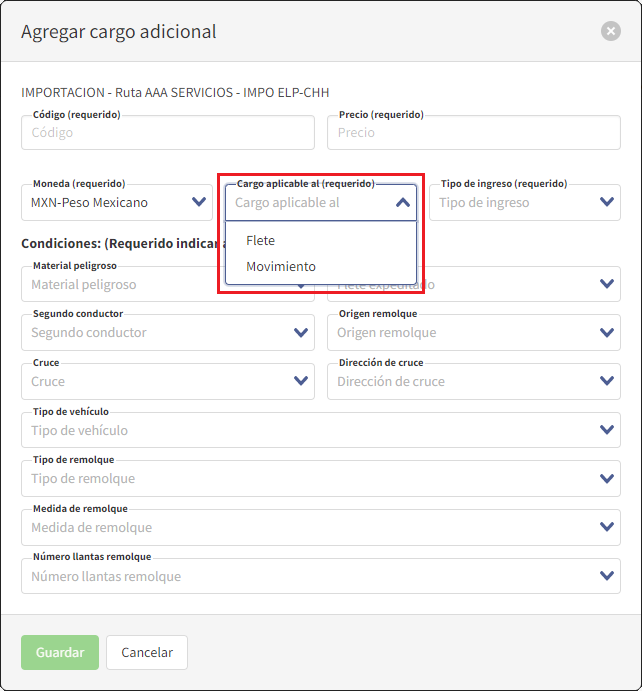
Task: Click the Precio input field
Action: click(x=473, y=133)
